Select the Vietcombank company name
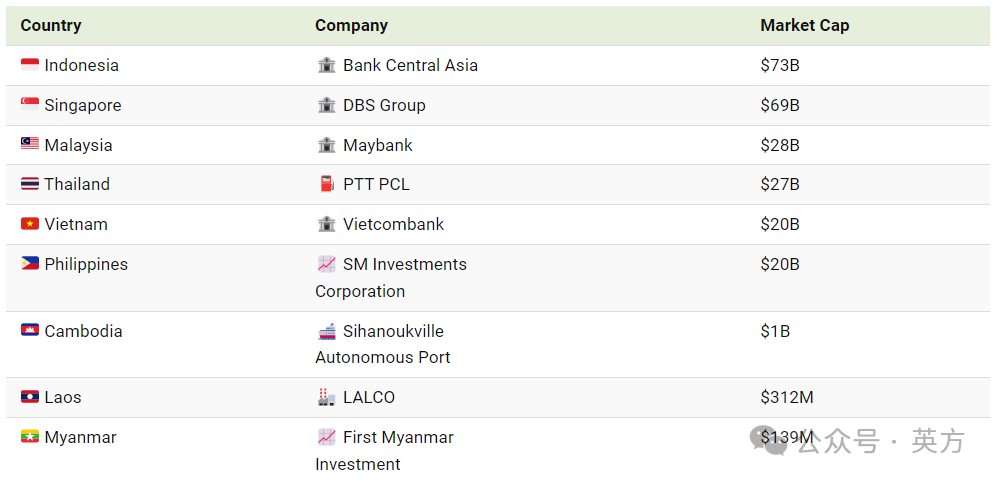The image size is (997, 481). [x=393, y=224]
